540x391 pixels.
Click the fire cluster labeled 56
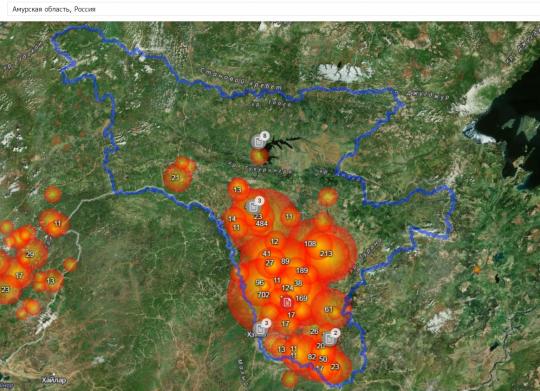coord(260,283)
